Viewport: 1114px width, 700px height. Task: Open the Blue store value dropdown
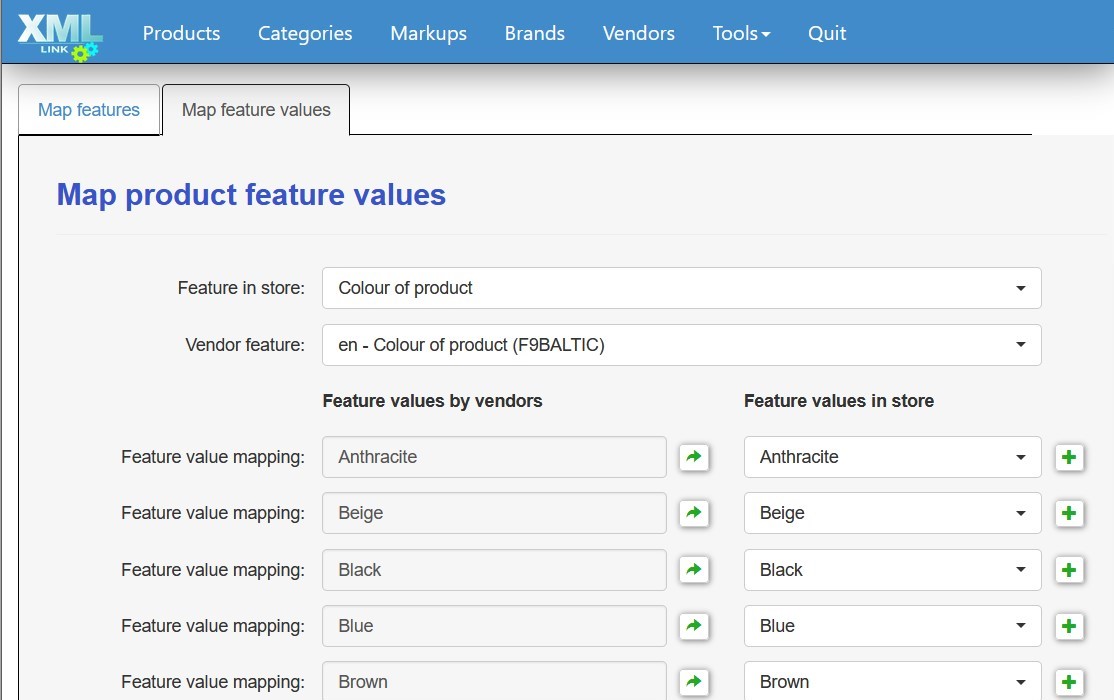(x=893, y=626)
